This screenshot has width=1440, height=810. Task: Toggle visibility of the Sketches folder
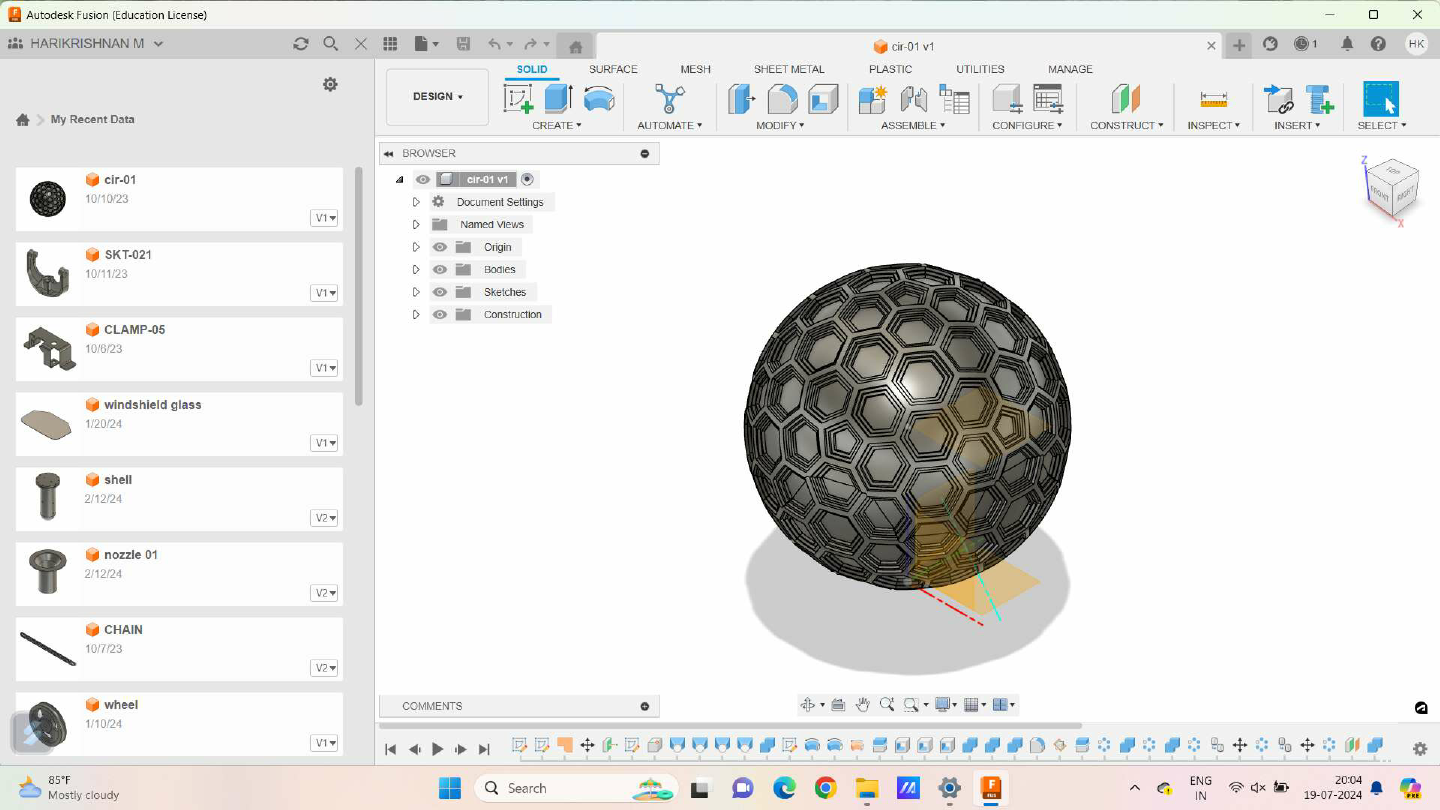pyautogui.click(x=439, y=291)
